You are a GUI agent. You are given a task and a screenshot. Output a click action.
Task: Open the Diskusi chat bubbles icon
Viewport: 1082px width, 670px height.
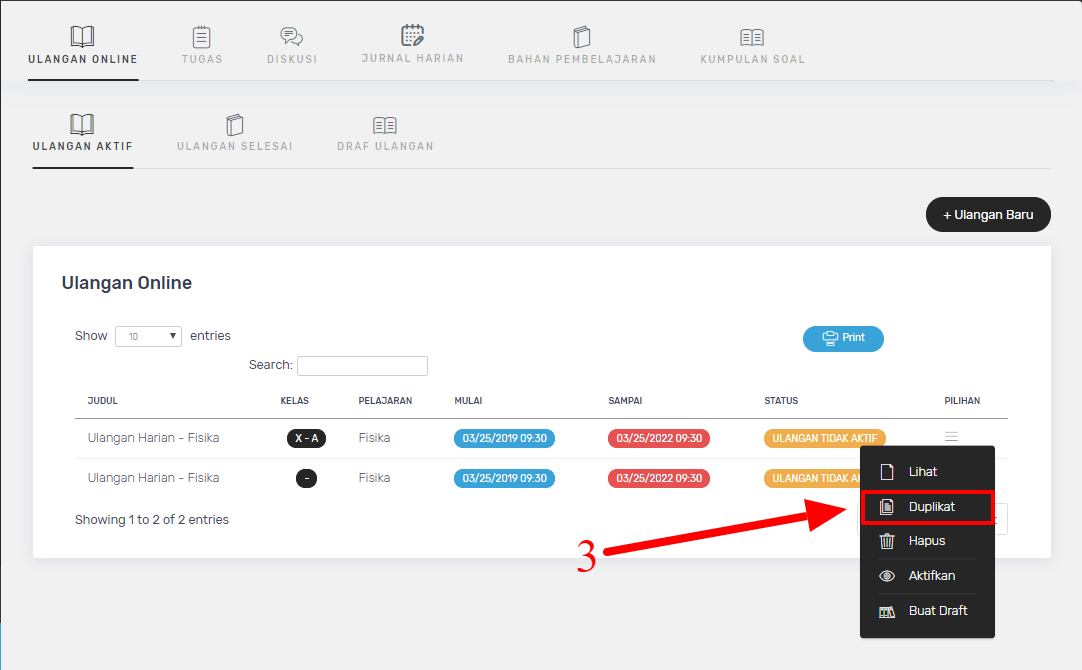pyautogui.click(x=292, y=37)
